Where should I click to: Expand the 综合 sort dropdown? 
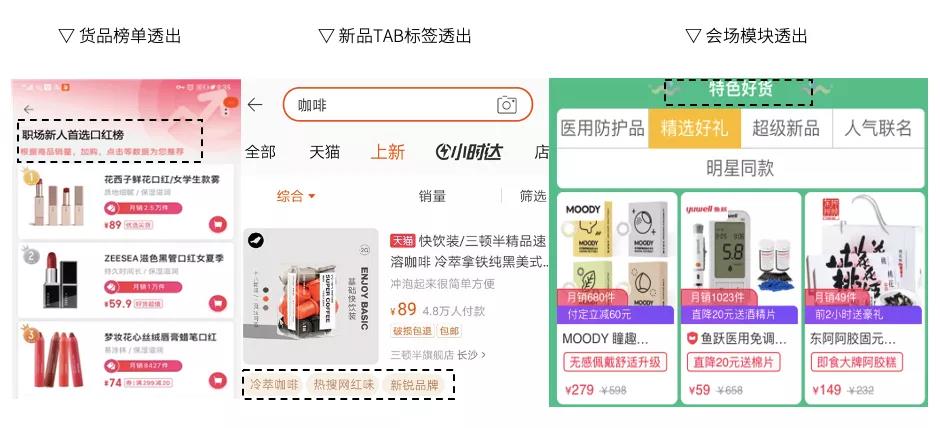coord(296,196)
